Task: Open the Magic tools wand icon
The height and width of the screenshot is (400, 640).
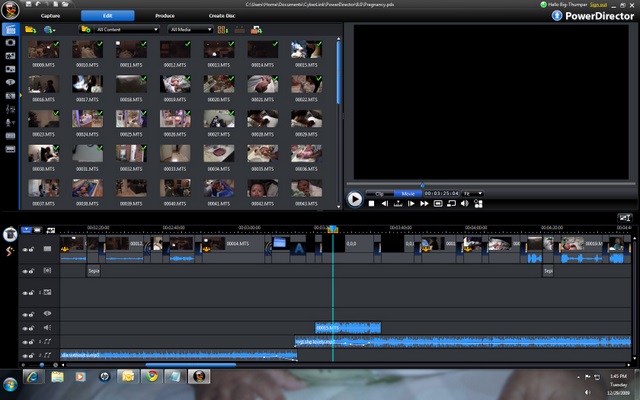Action: 9,251
